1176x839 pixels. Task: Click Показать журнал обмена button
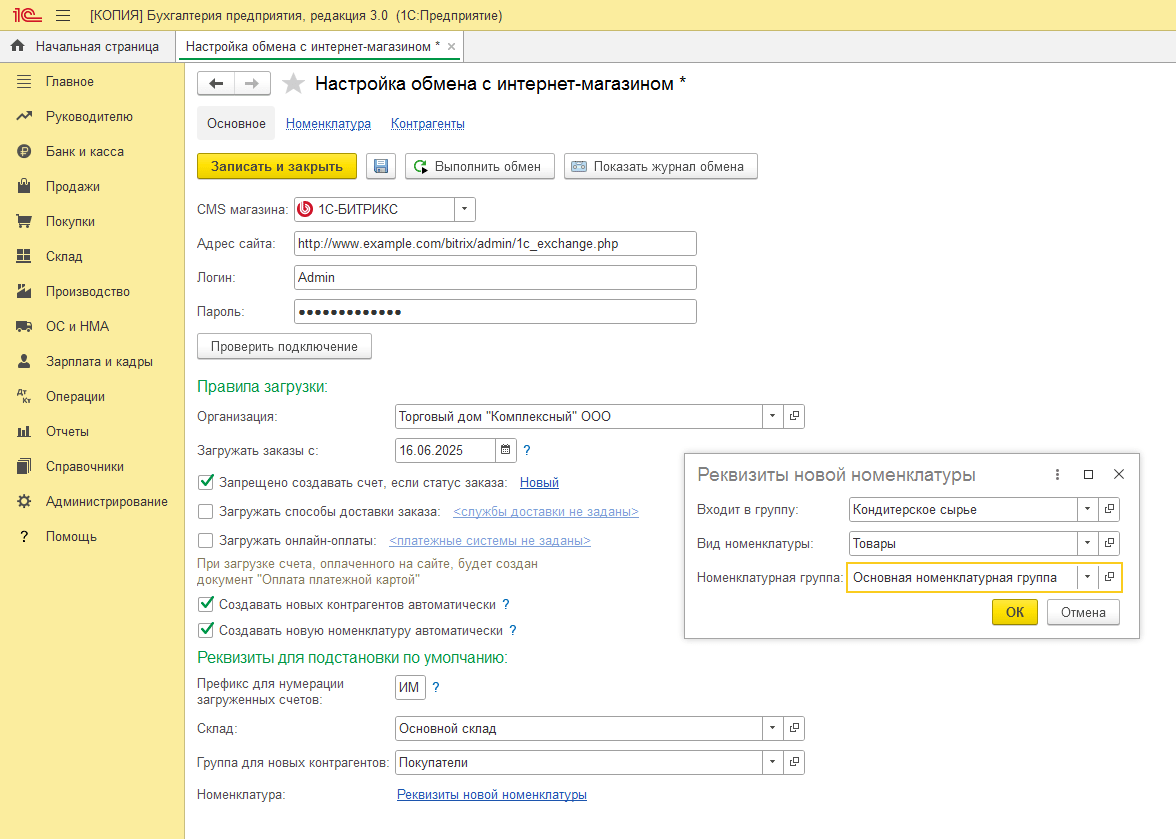pos(661,166)
